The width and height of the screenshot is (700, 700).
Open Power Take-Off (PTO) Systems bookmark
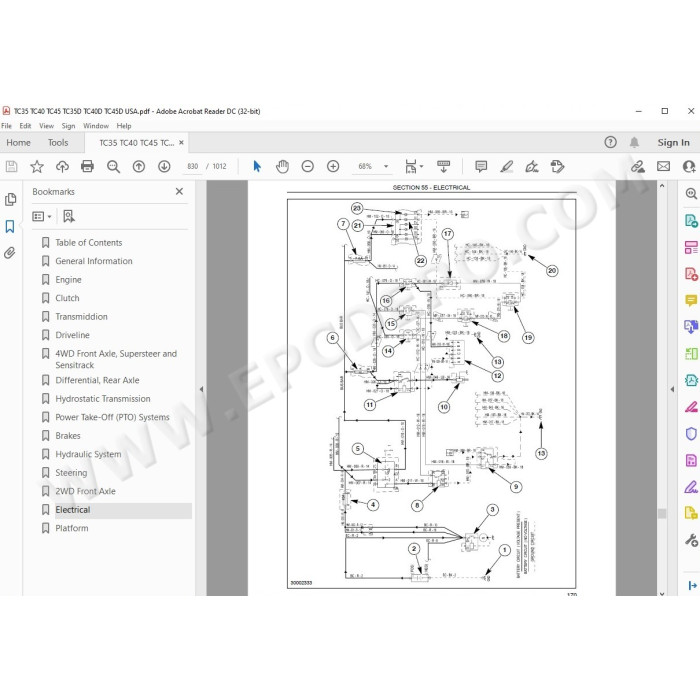(x=112, y=417)
